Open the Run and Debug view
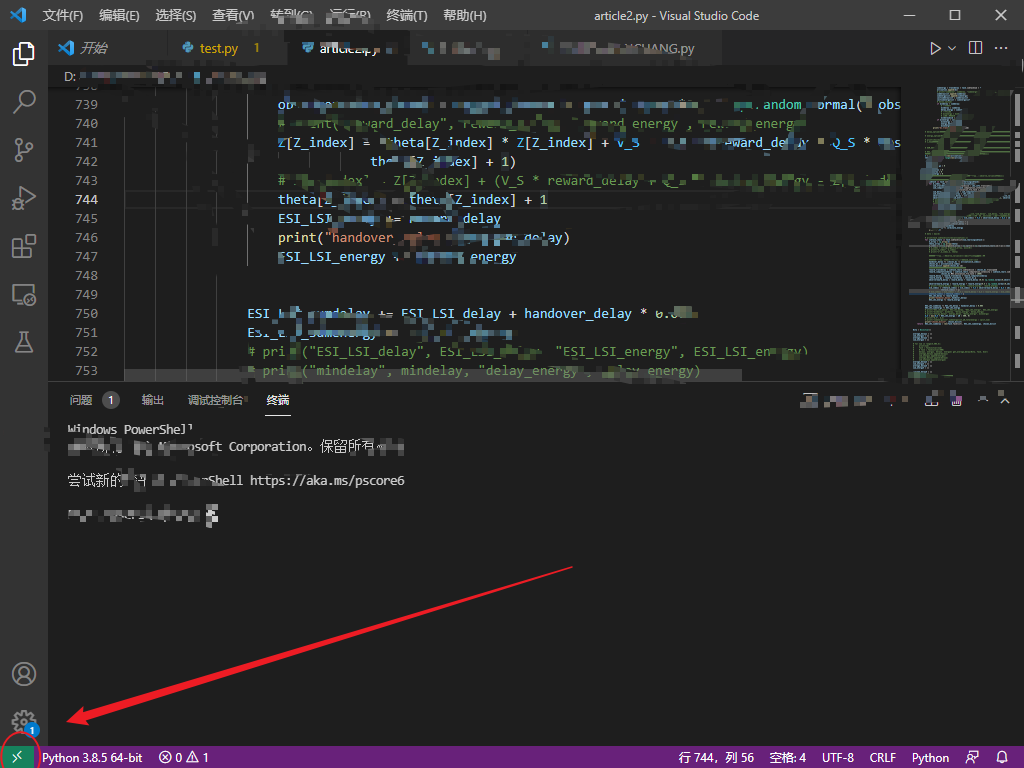This screenshot has width=1024, height=768. [x=24, y=198]
